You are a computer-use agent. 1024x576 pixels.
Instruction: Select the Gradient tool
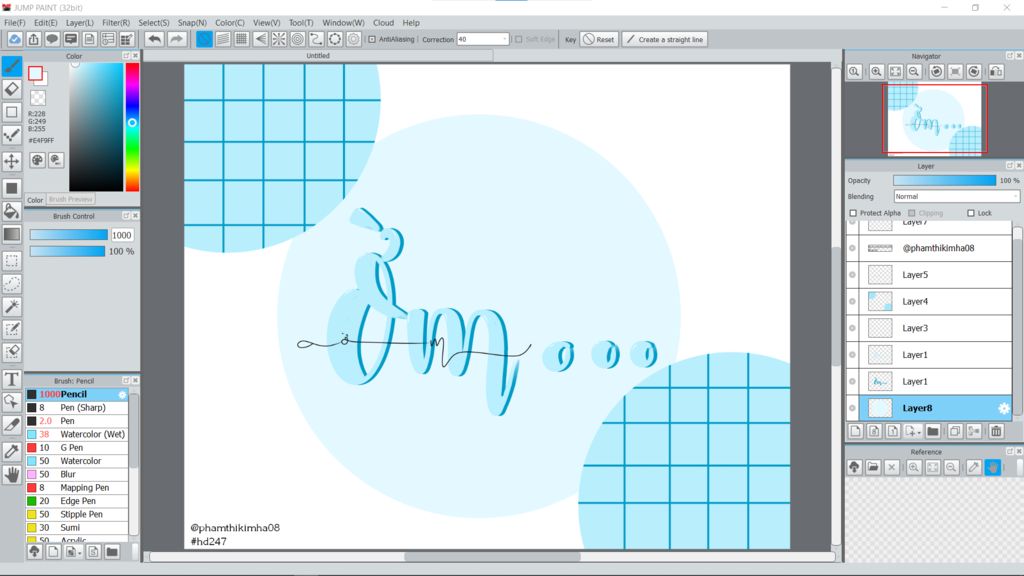tap(12, 234)
